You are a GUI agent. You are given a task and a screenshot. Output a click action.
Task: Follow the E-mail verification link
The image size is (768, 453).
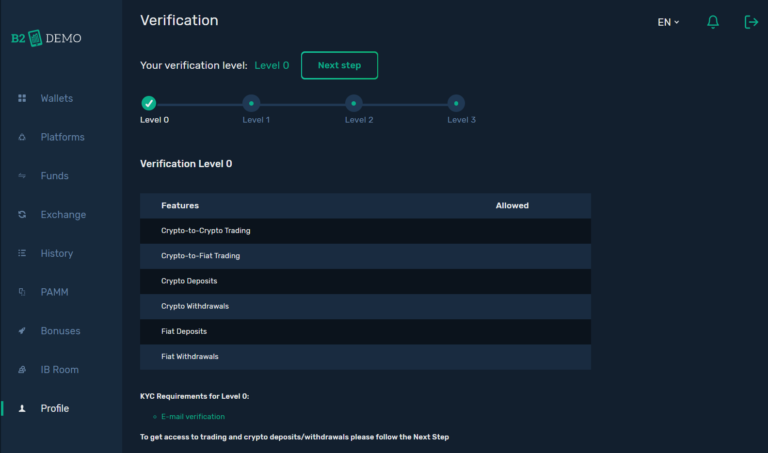point(193,417)
